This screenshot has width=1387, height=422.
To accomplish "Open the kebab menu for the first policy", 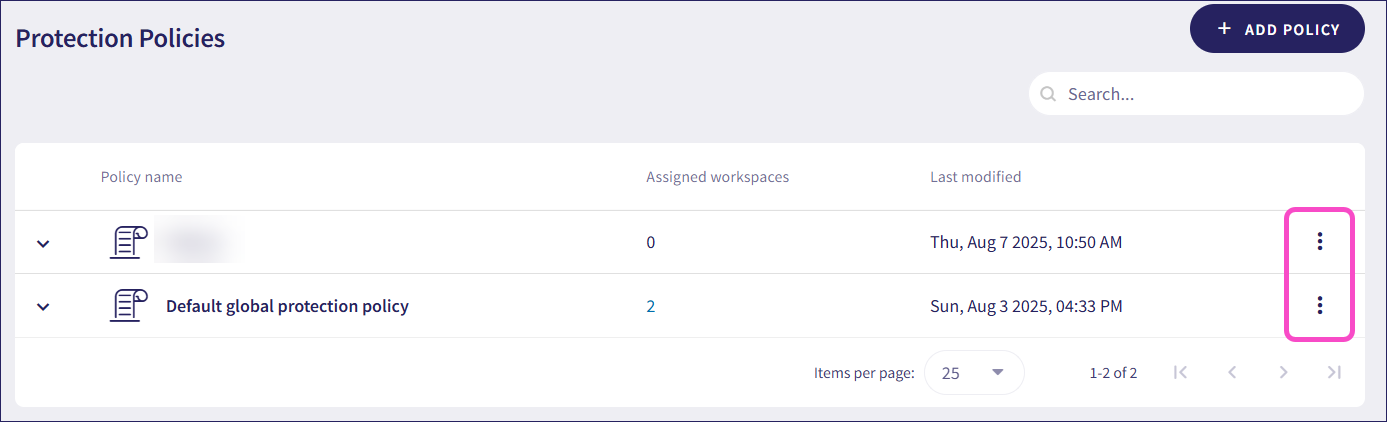I will tap(1319, 241).
